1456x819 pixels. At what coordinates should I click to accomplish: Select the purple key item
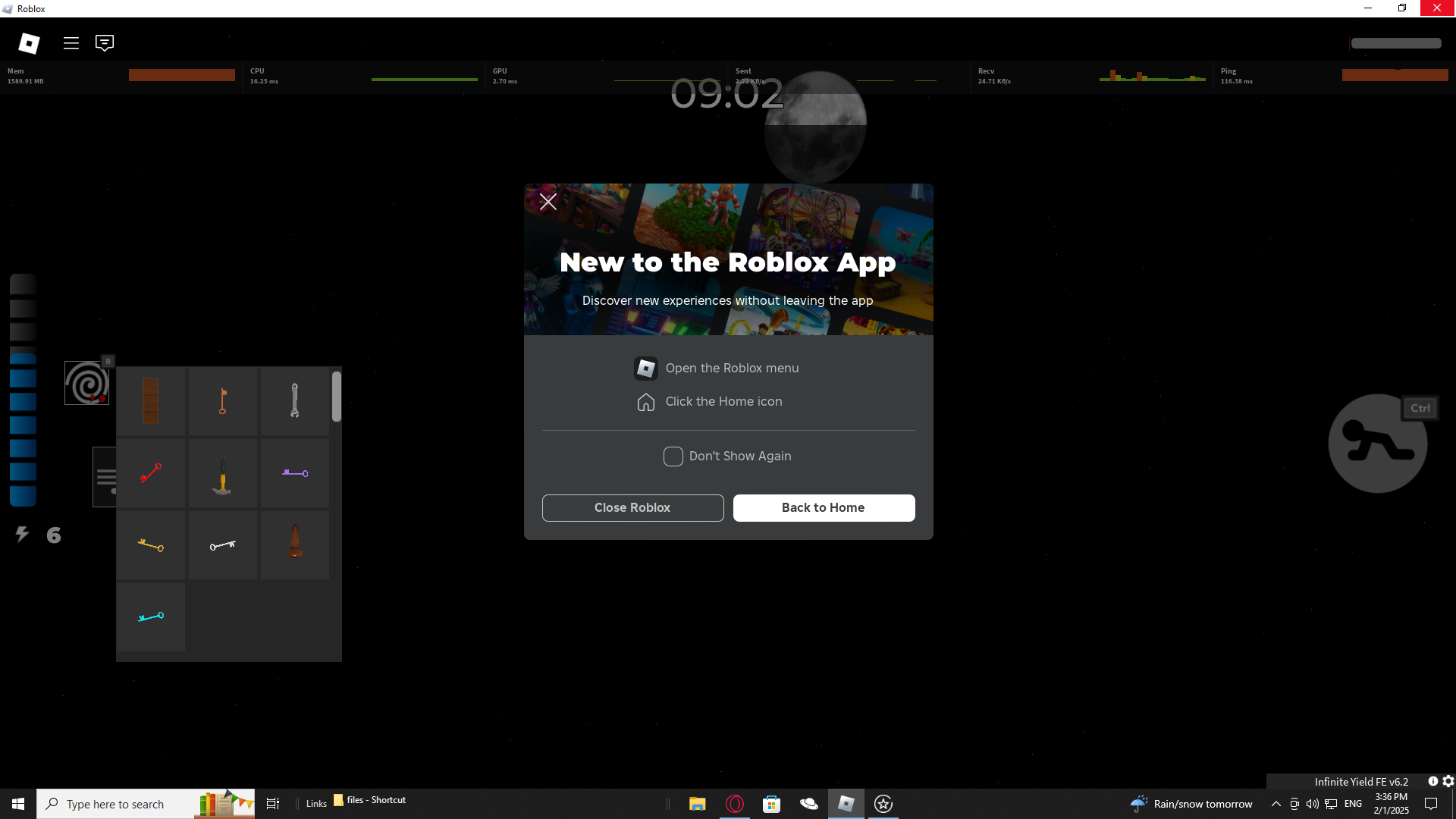[294, 473]
